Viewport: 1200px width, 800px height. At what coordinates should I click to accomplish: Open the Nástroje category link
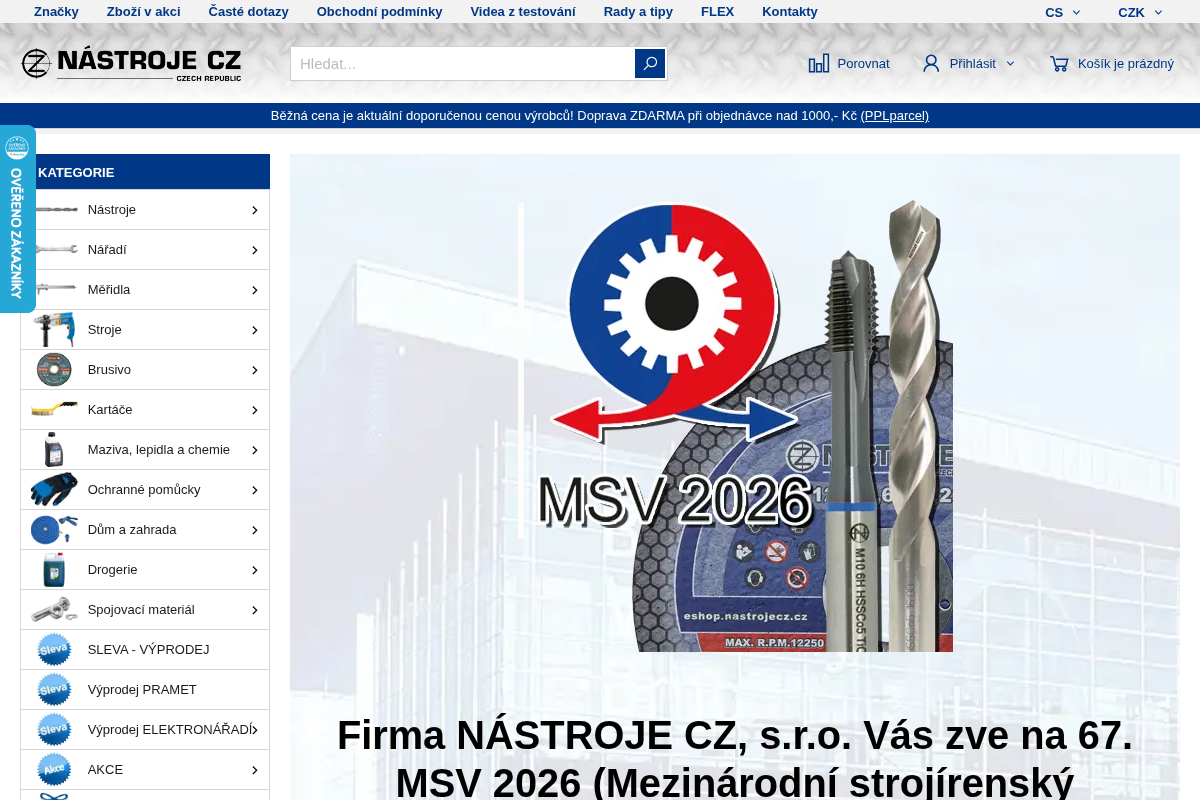click(x=112, y=210)
